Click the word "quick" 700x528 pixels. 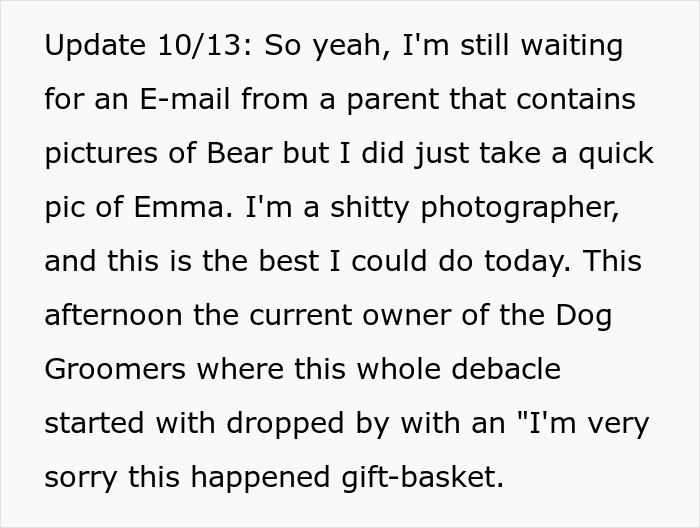(x=609, y=153)
